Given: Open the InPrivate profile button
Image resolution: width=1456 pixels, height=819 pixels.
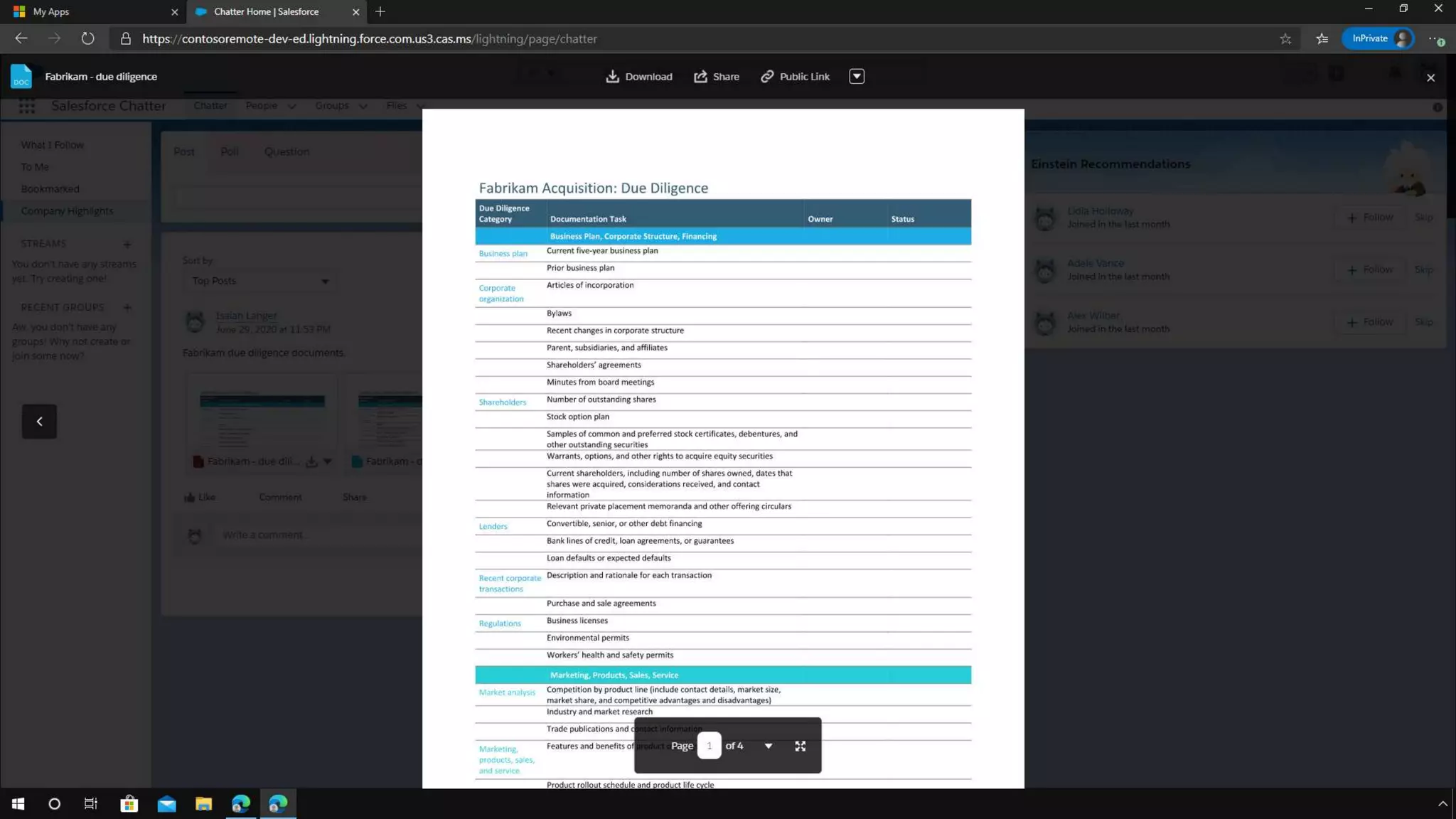Looking at the screenshot, I should (1377, 38).
